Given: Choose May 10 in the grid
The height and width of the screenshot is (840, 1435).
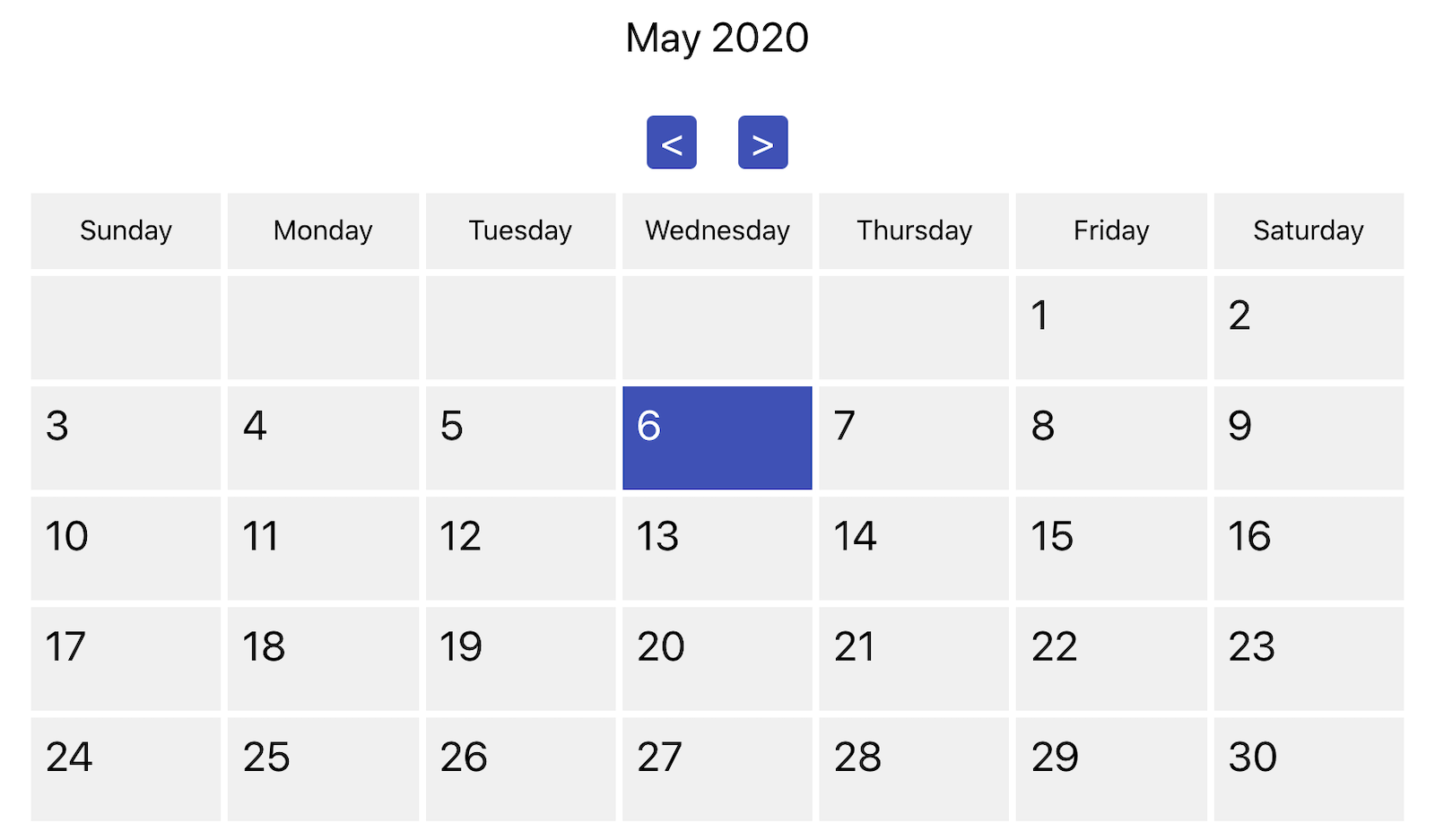Looking at the screenshot, I should (126, 548).
